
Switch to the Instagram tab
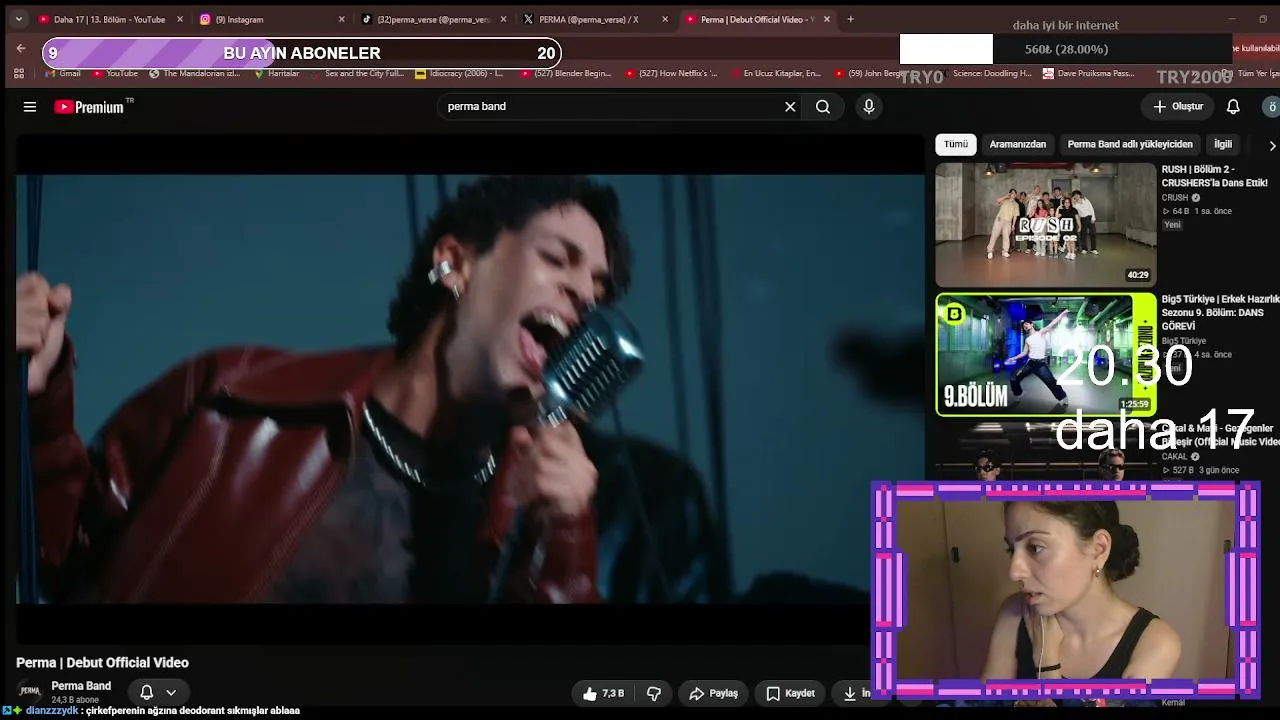265,19
